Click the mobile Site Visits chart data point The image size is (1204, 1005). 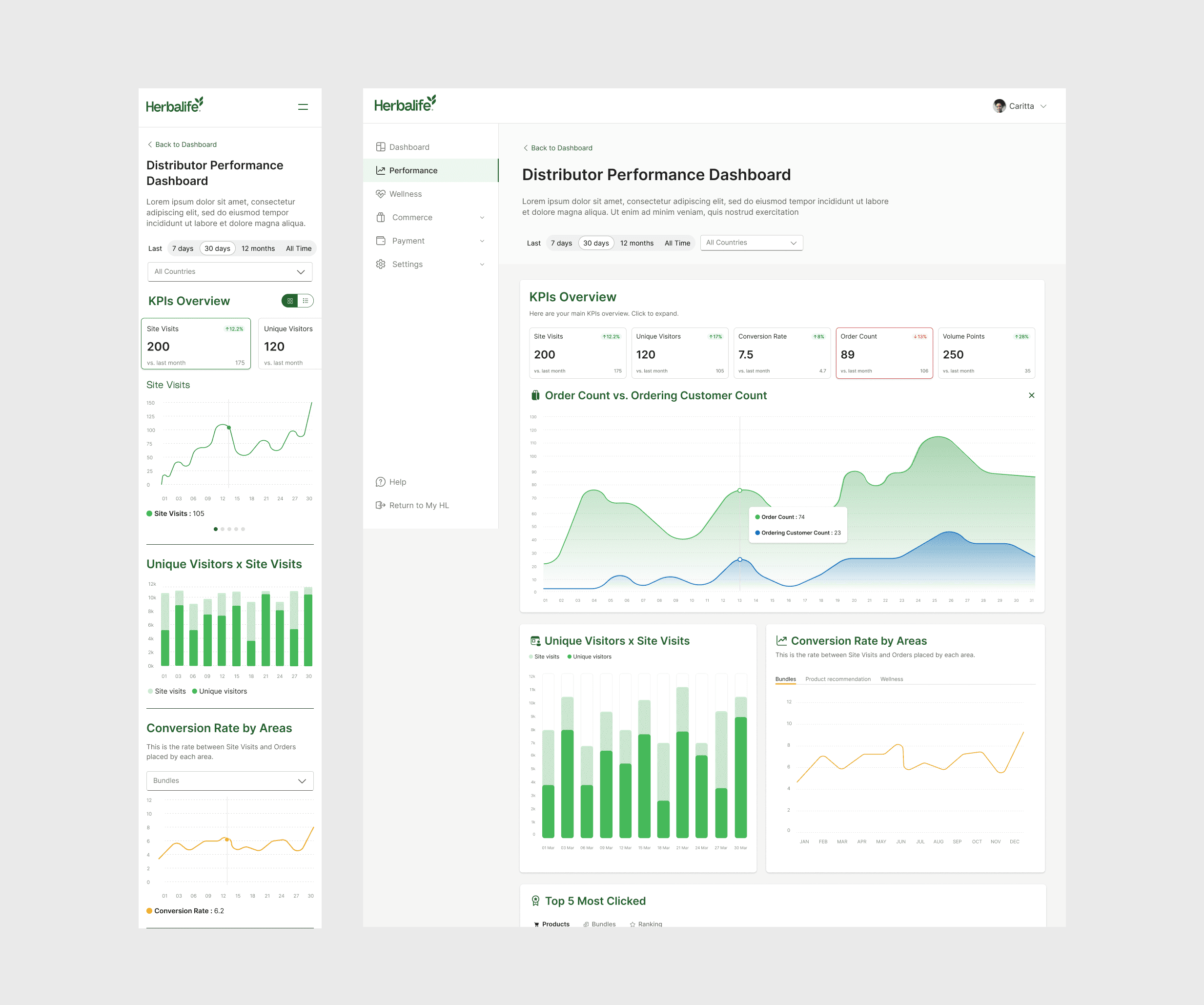229,428
